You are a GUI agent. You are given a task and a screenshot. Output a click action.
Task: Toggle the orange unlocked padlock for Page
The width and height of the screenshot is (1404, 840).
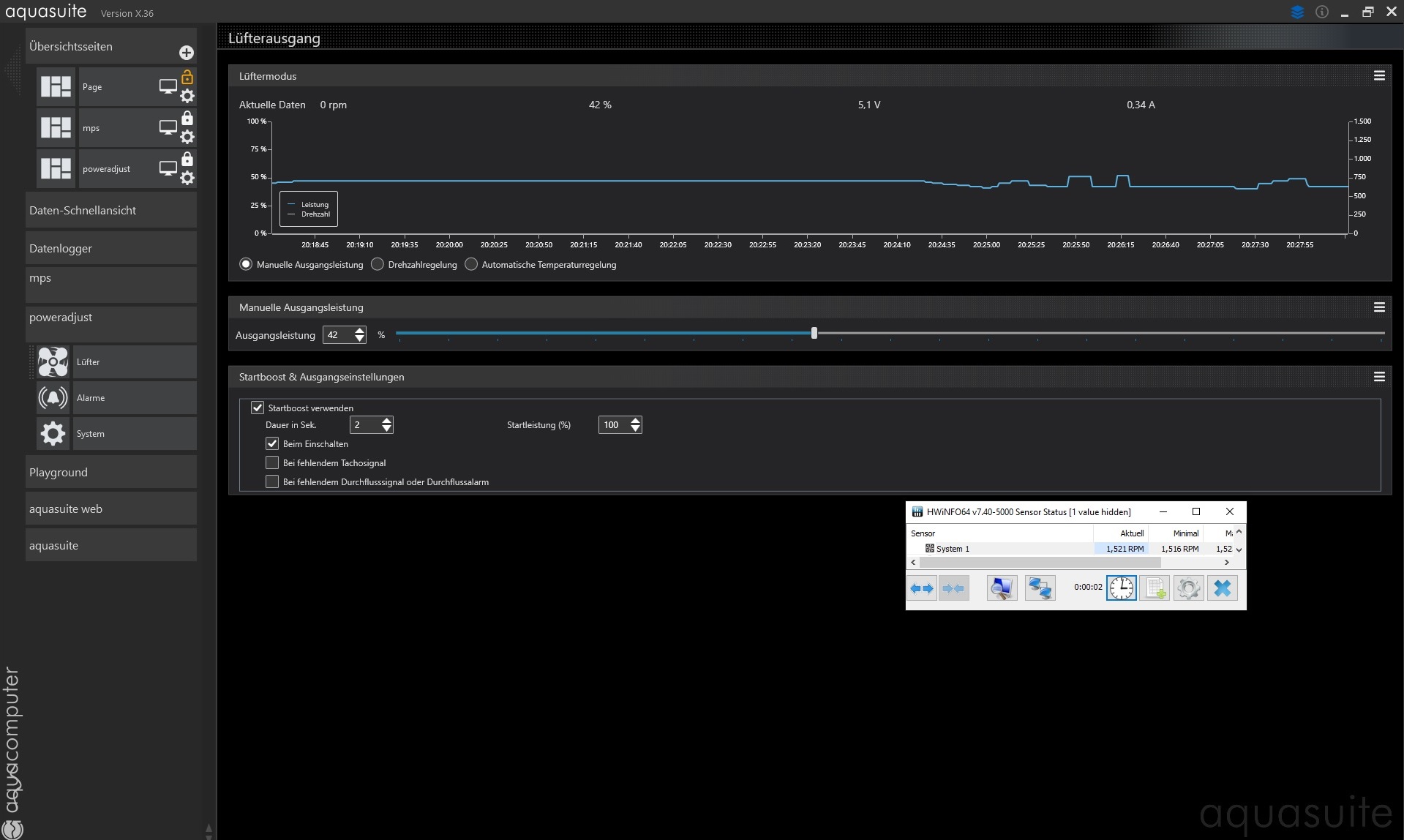point(187,77)
